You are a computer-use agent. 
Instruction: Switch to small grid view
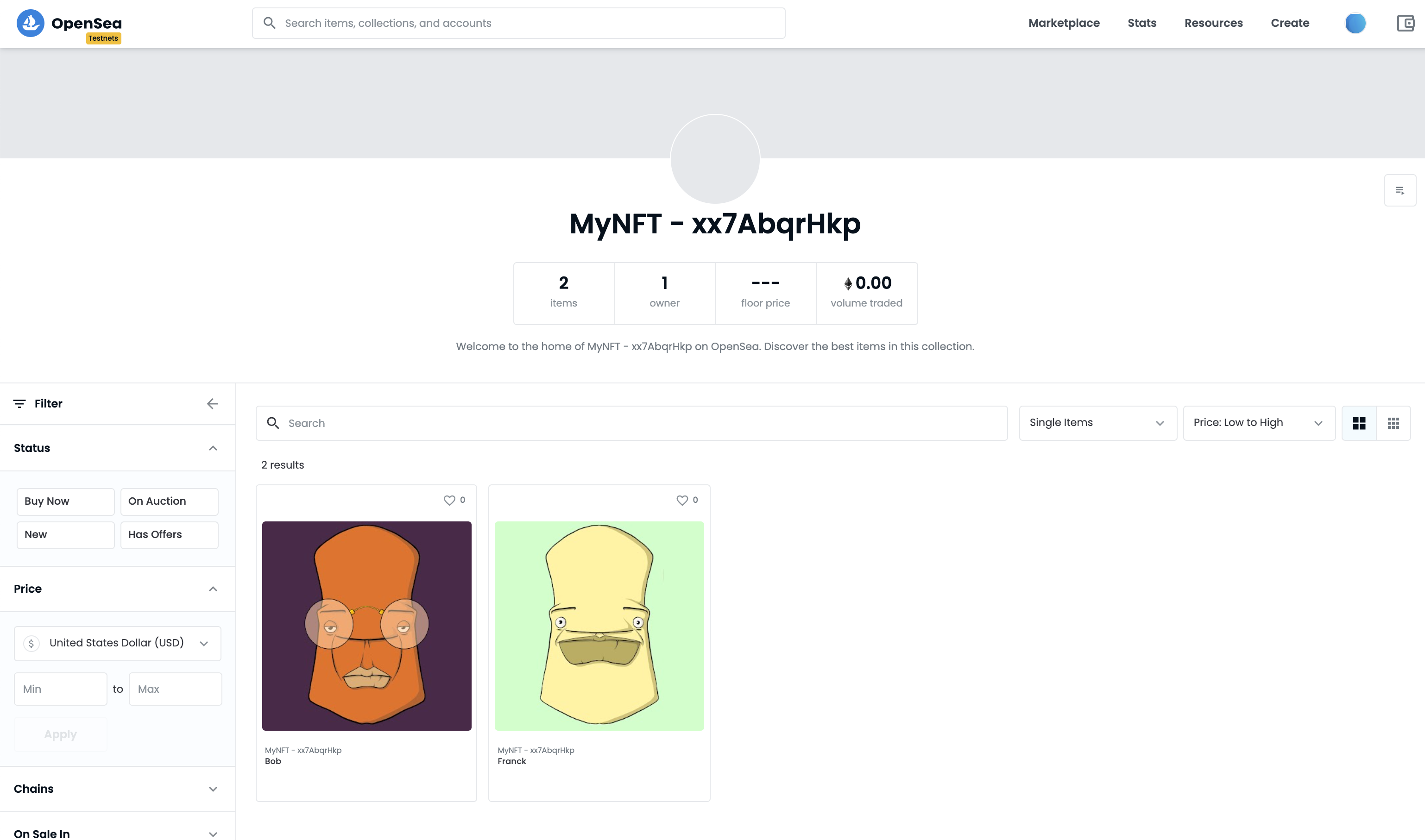(x=1393, y=423)
